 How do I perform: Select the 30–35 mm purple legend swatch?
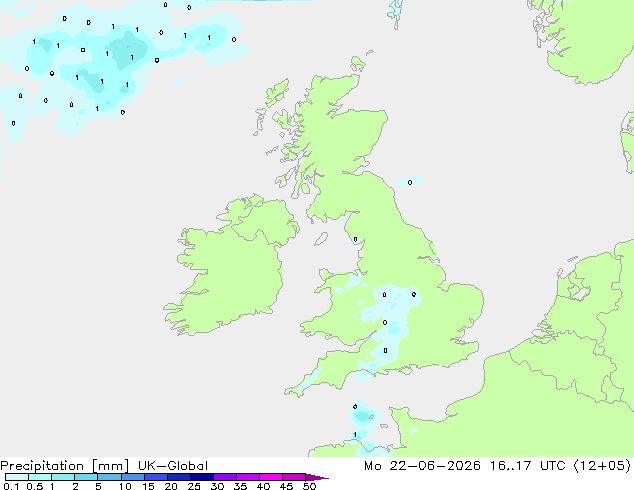[224, 477]
